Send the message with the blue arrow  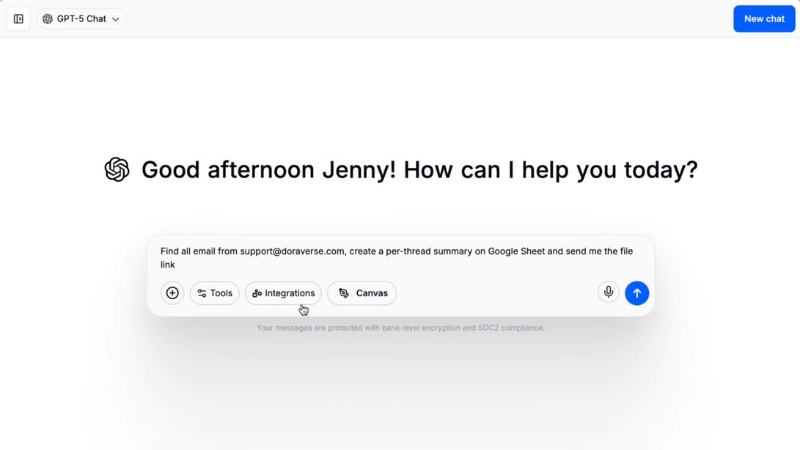637,293
